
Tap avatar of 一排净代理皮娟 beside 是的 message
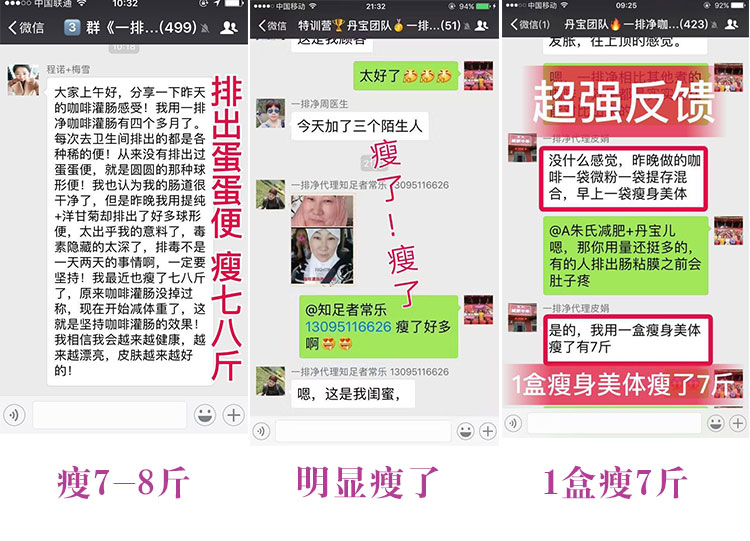click(x=522, y=317)
